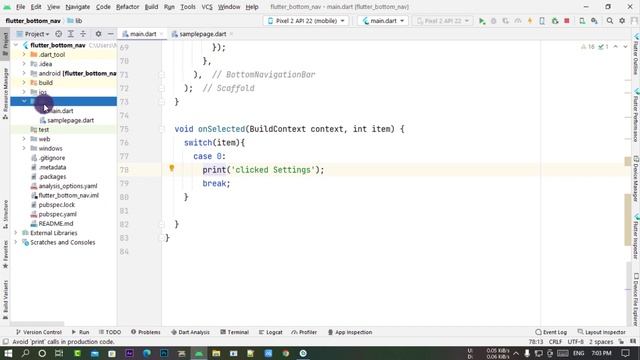Open the Flutter Inspector side panel
Screen dimensions: 640x360
tap(636, 237)
